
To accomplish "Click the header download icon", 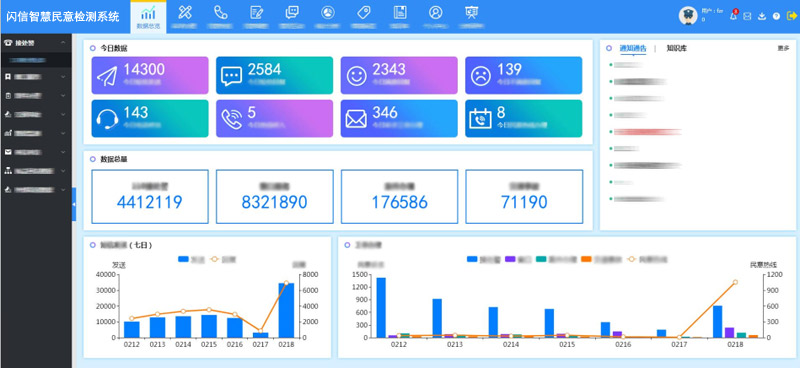I will coord(762,16).
